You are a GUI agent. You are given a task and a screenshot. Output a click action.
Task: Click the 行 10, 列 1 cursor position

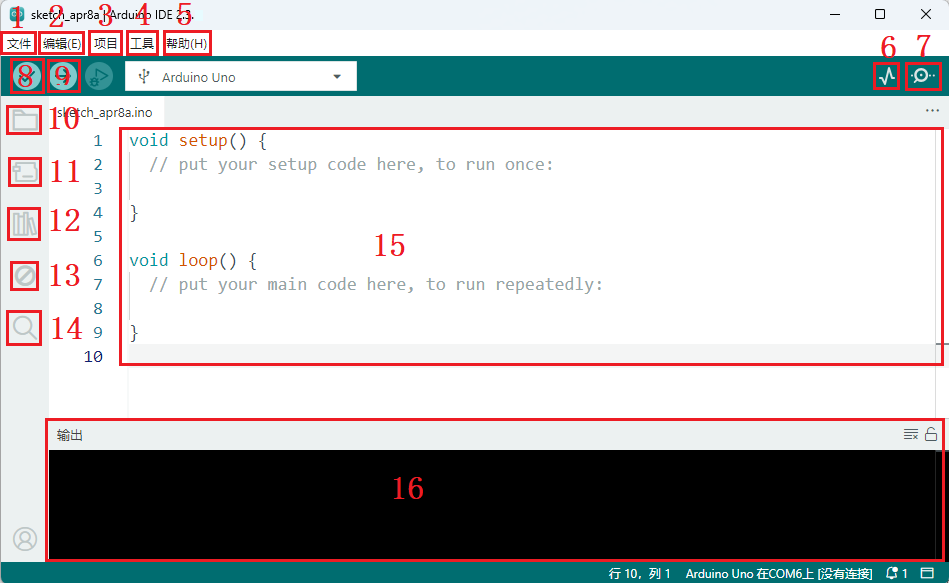tap(640, 573)
